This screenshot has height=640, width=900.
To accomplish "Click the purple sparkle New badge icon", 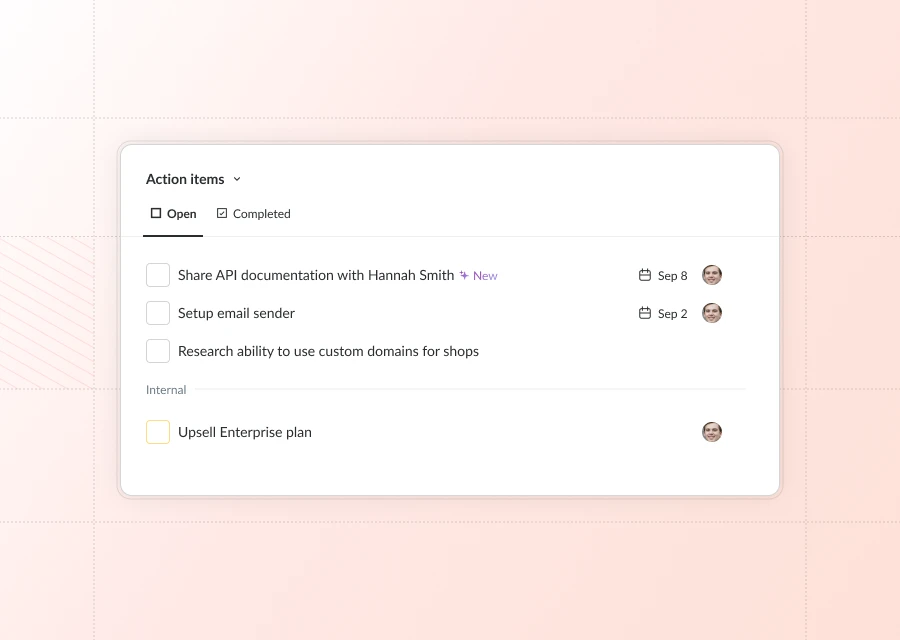I will 464,275.
